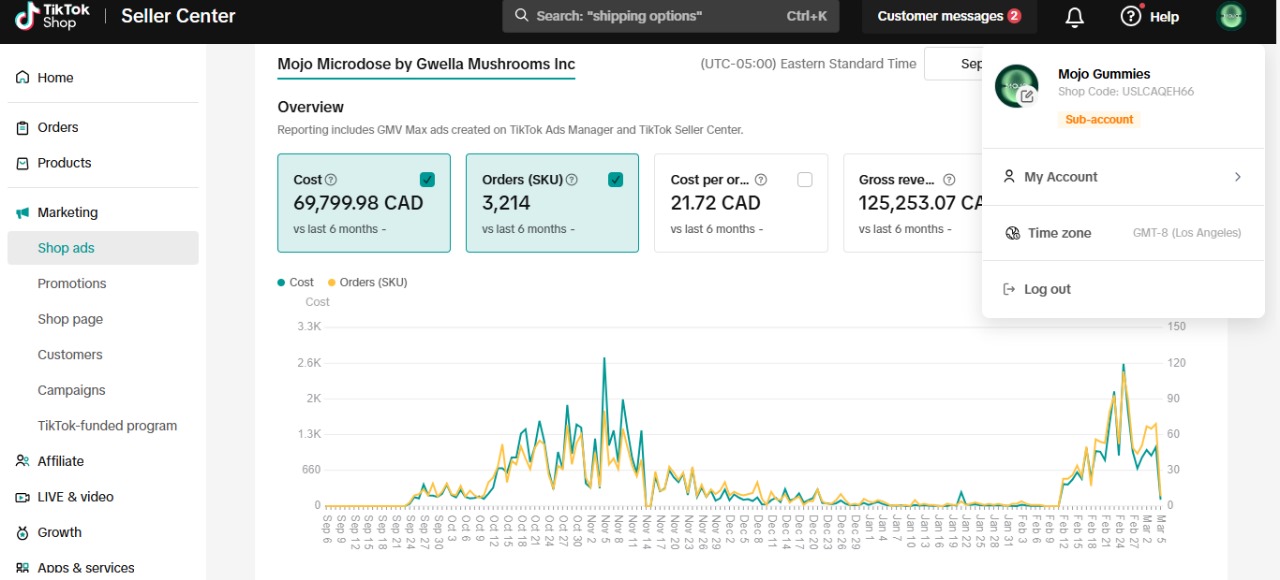1280x580 pixels.
Task: Click the info icon beside Gross revenue
Action: tap(949, 180)
